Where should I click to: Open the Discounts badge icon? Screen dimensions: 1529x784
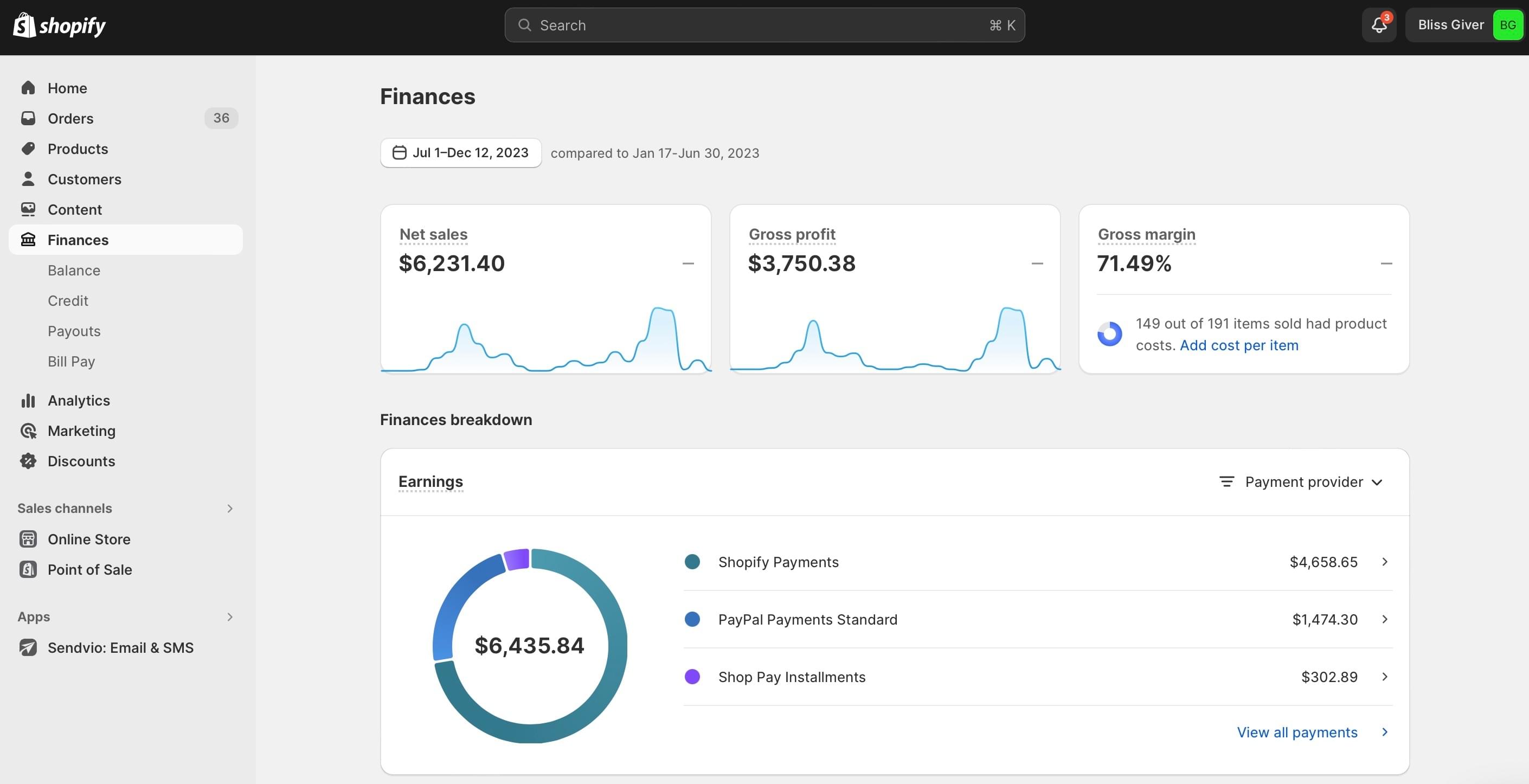coord(28,461)
